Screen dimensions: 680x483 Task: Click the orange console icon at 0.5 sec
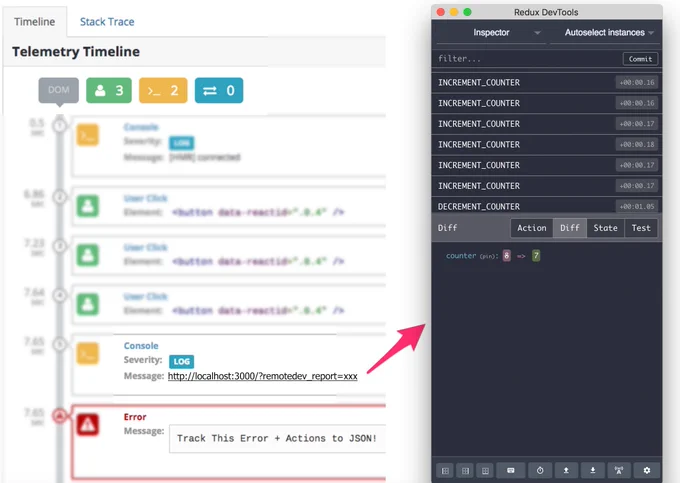tap(88, 135)
